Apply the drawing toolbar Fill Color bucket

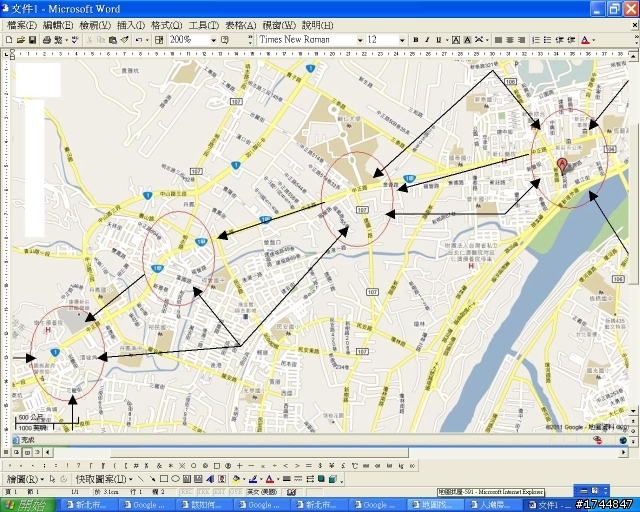tap(236, 479)
